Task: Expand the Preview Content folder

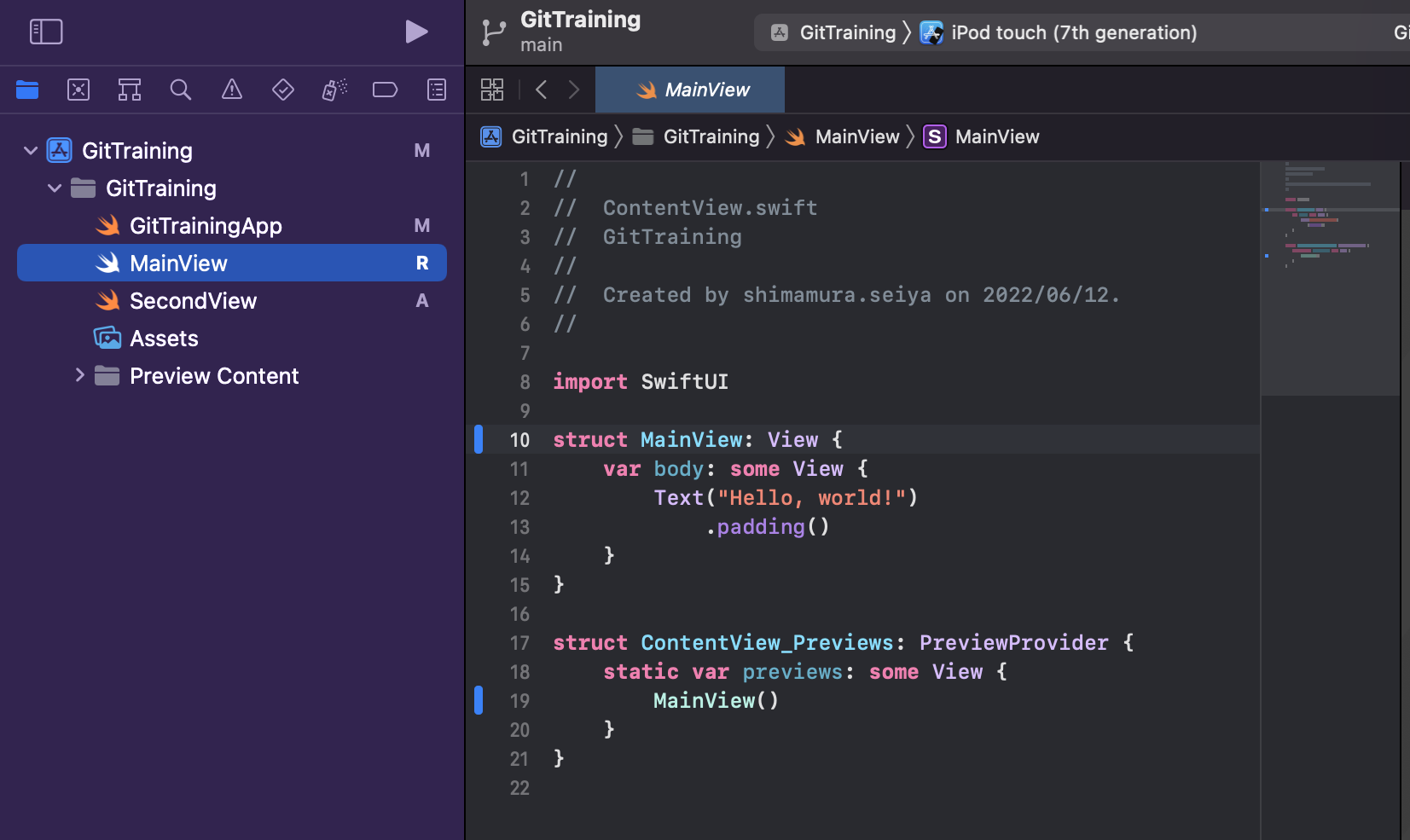Action: [80, 375]
